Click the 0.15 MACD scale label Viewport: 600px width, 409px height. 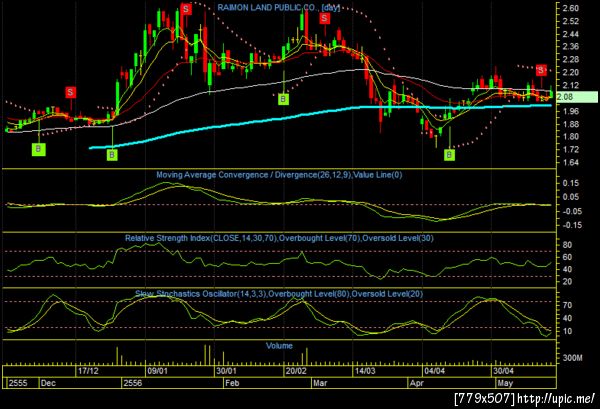571,183
